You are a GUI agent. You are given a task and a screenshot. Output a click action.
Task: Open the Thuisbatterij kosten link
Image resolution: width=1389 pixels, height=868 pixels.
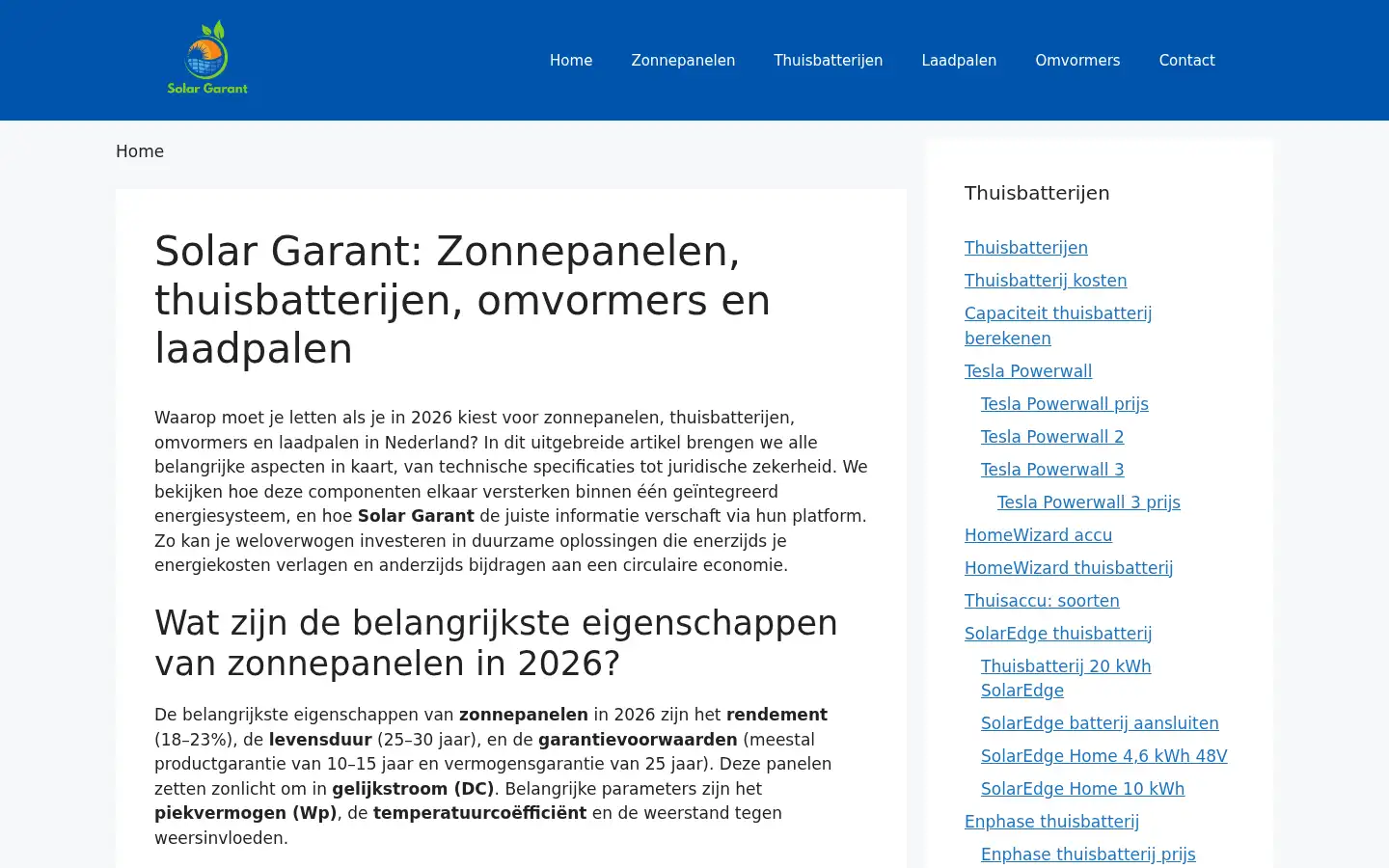pos(1046,281)
